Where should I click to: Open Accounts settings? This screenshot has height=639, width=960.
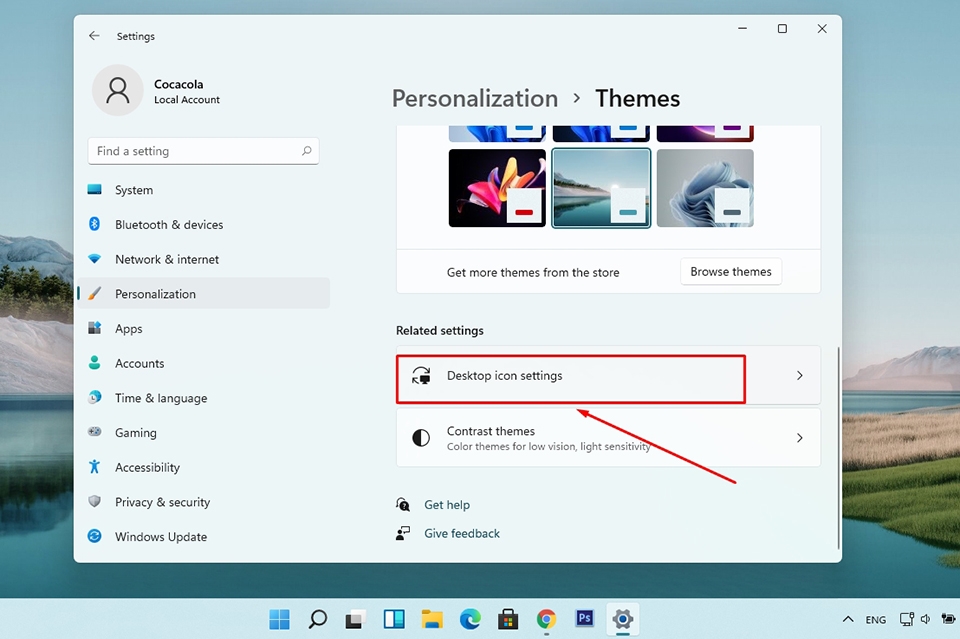point(139,363)
